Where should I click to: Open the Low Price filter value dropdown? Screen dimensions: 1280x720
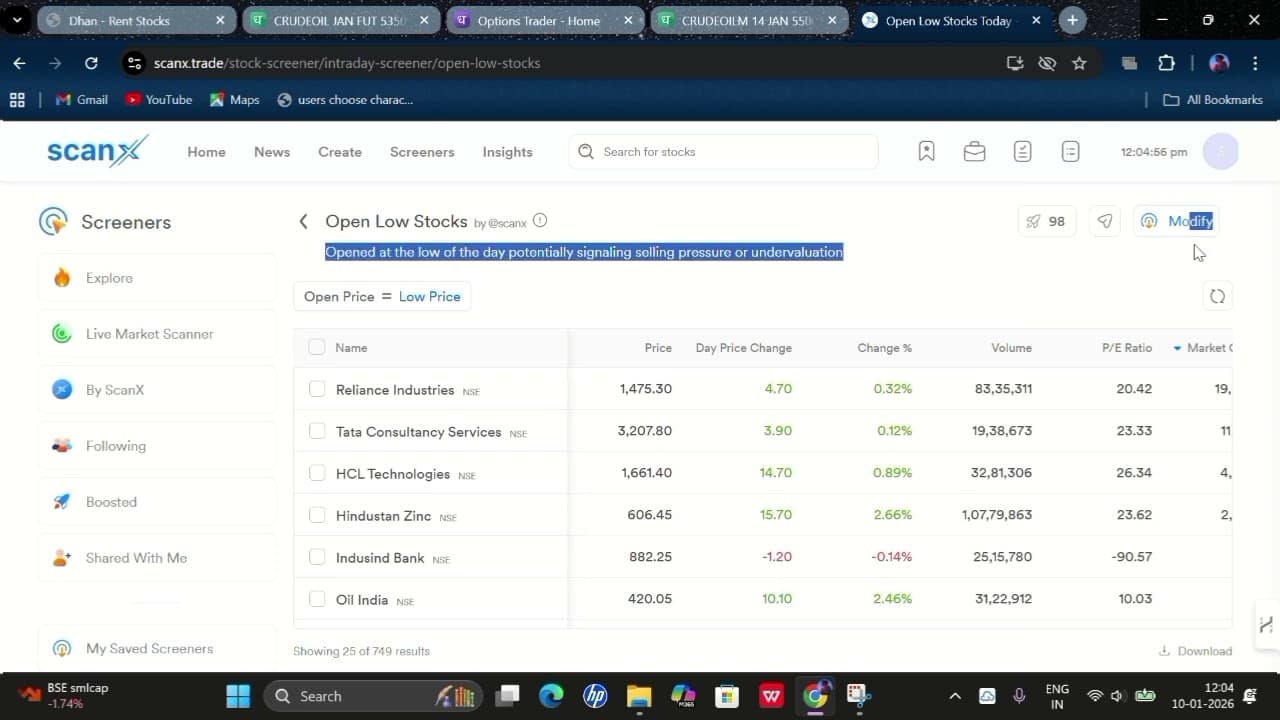click(x=430, y=296)
